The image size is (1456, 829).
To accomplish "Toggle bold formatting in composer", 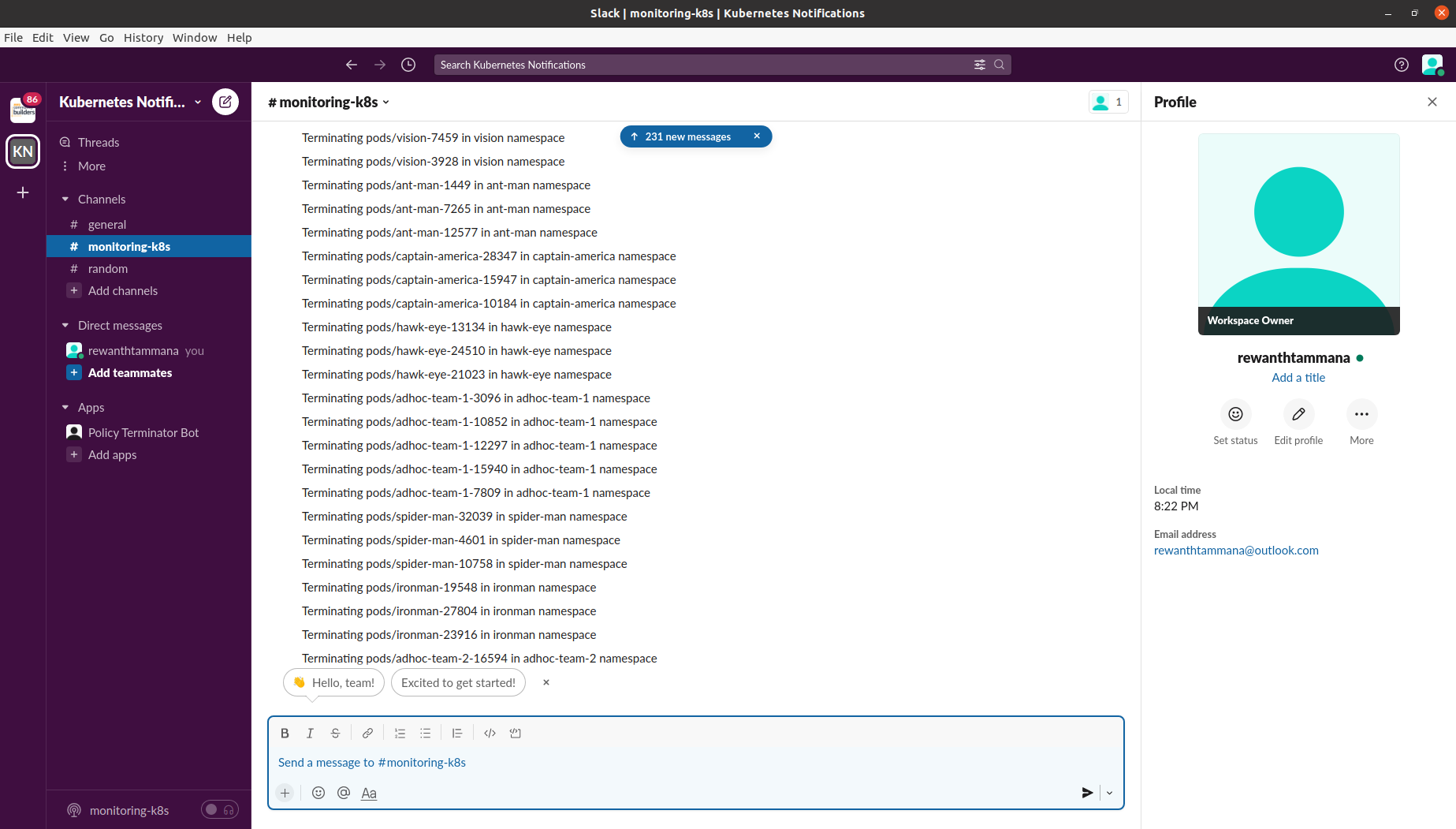I will coord(285,733).
